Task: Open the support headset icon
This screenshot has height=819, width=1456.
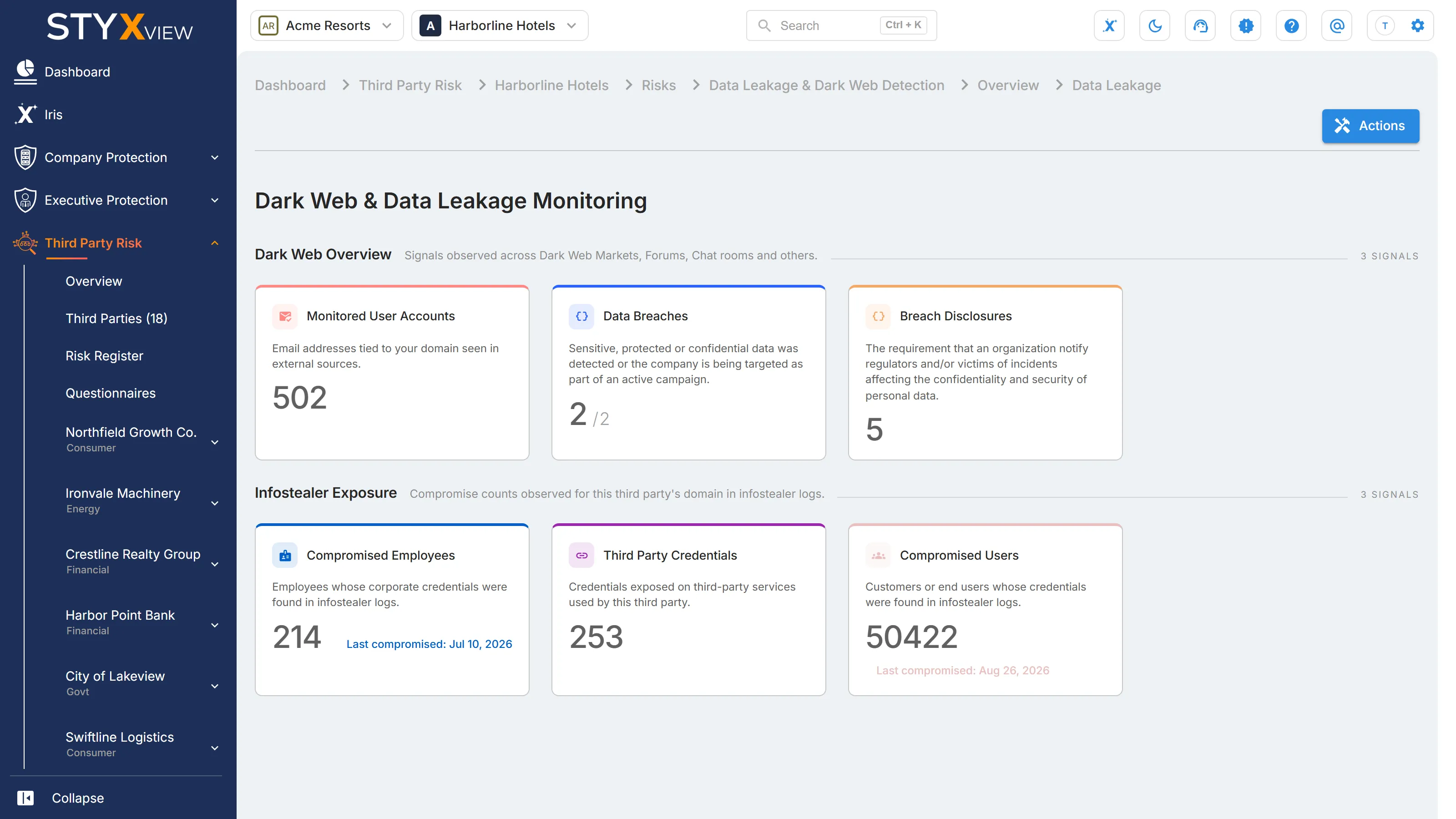Action: [x=1200, y=25]
